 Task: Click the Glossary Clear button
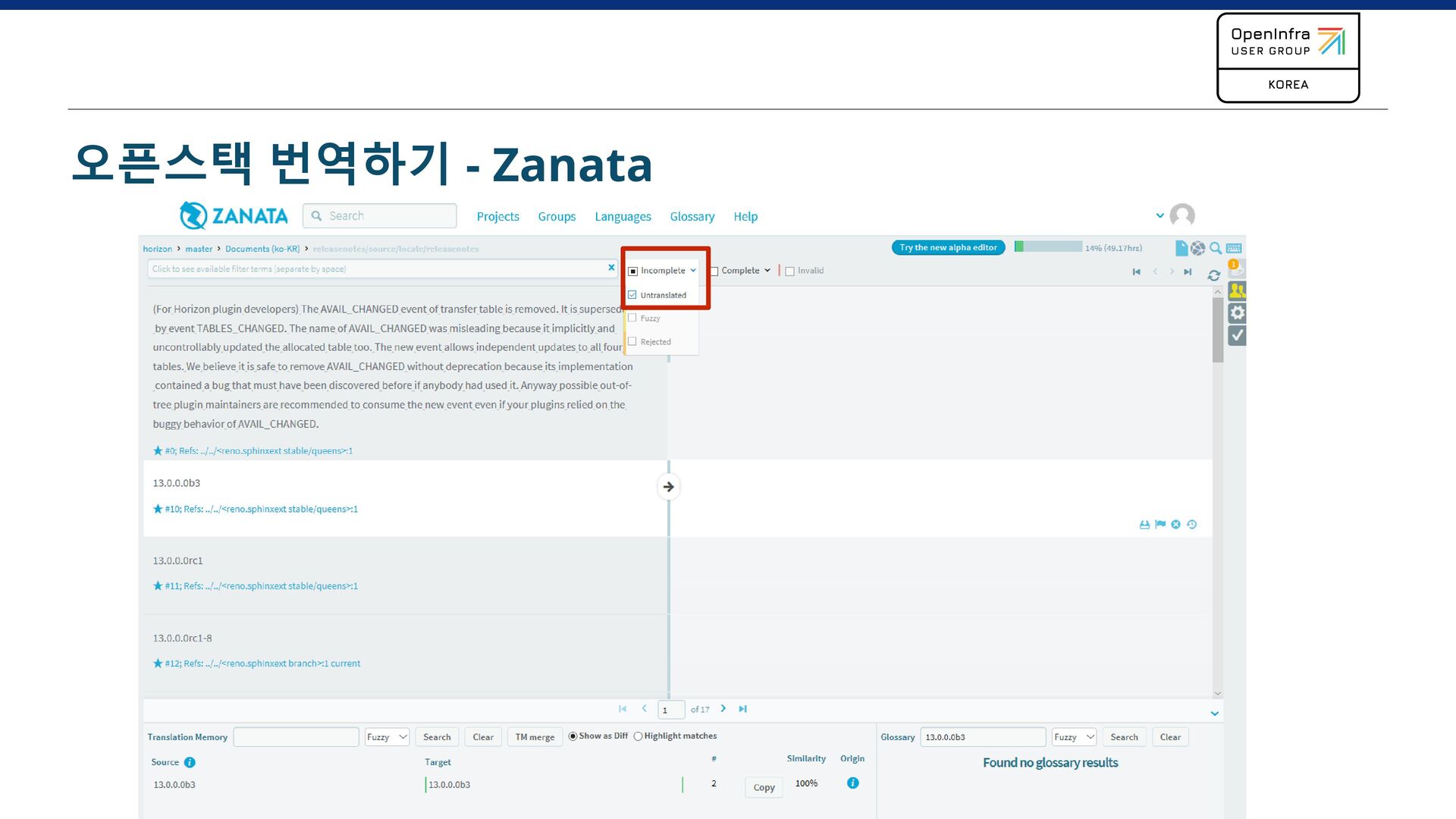pos(1170,737)
